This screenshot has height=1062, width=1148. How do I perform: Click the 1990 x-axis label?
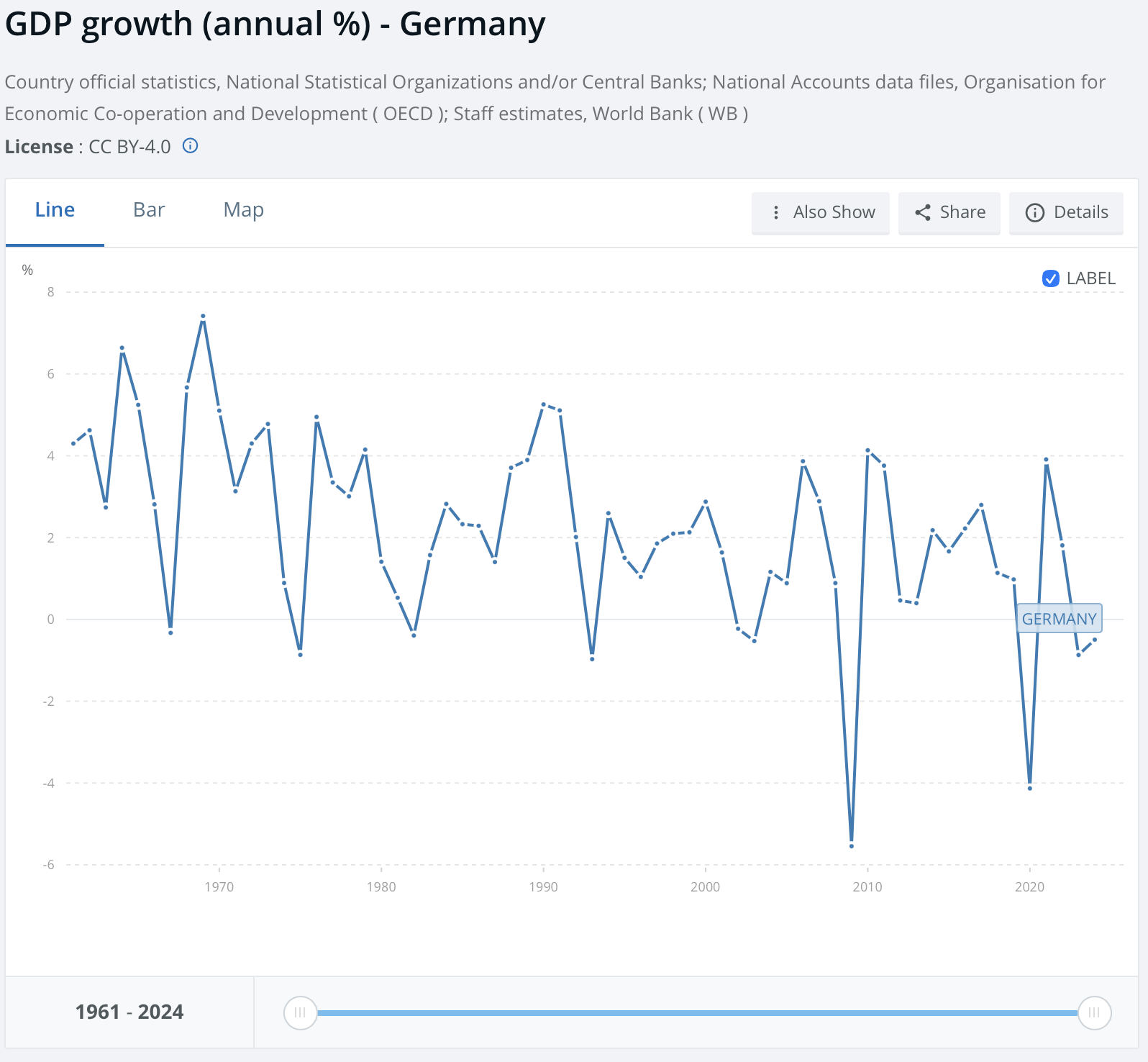coord(543,887)
